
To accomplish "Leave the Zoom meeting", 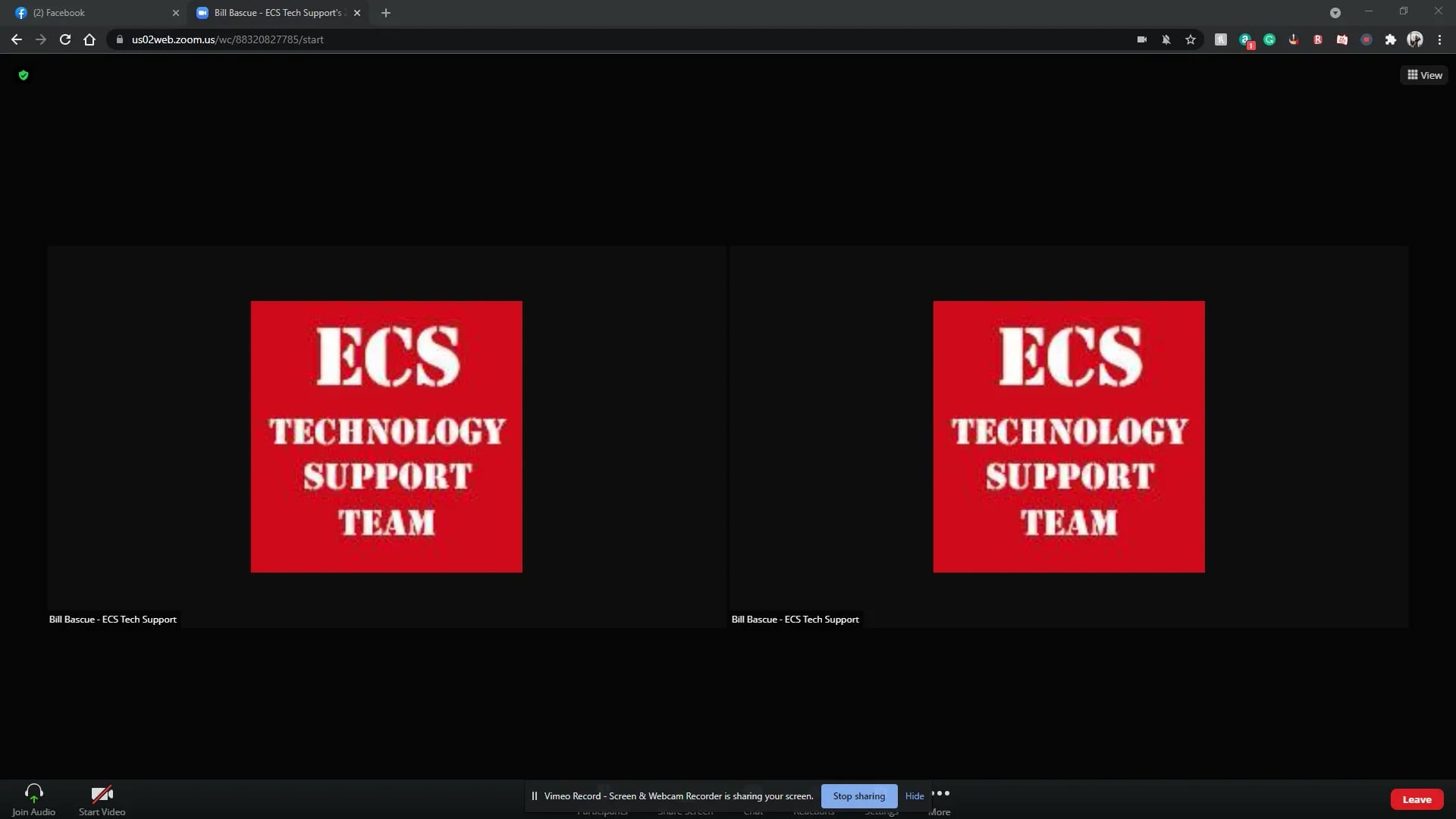I will pos(1417,799).
